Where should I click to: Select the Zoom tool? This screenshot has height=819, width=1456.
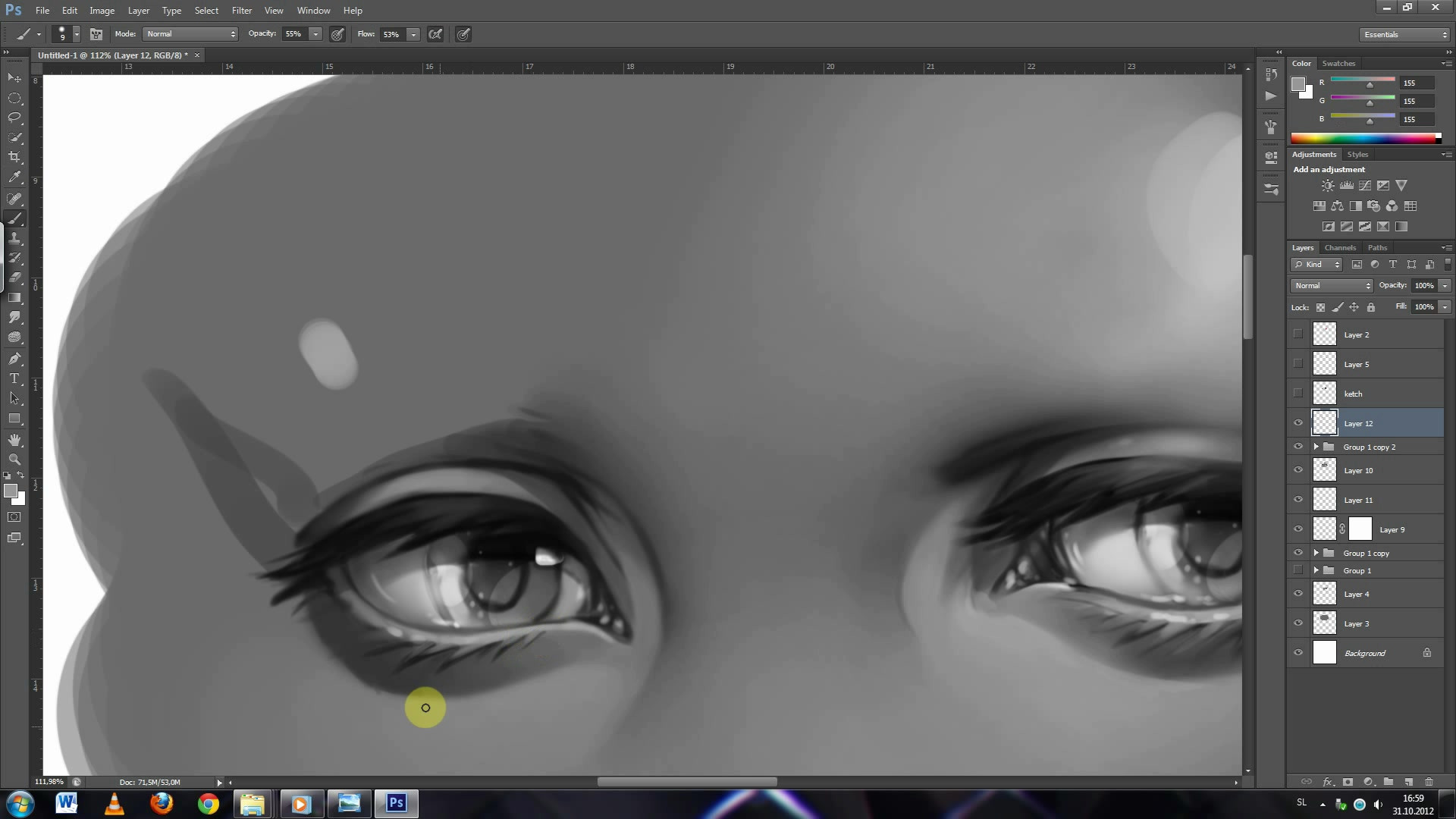click(x=14, y=460)
